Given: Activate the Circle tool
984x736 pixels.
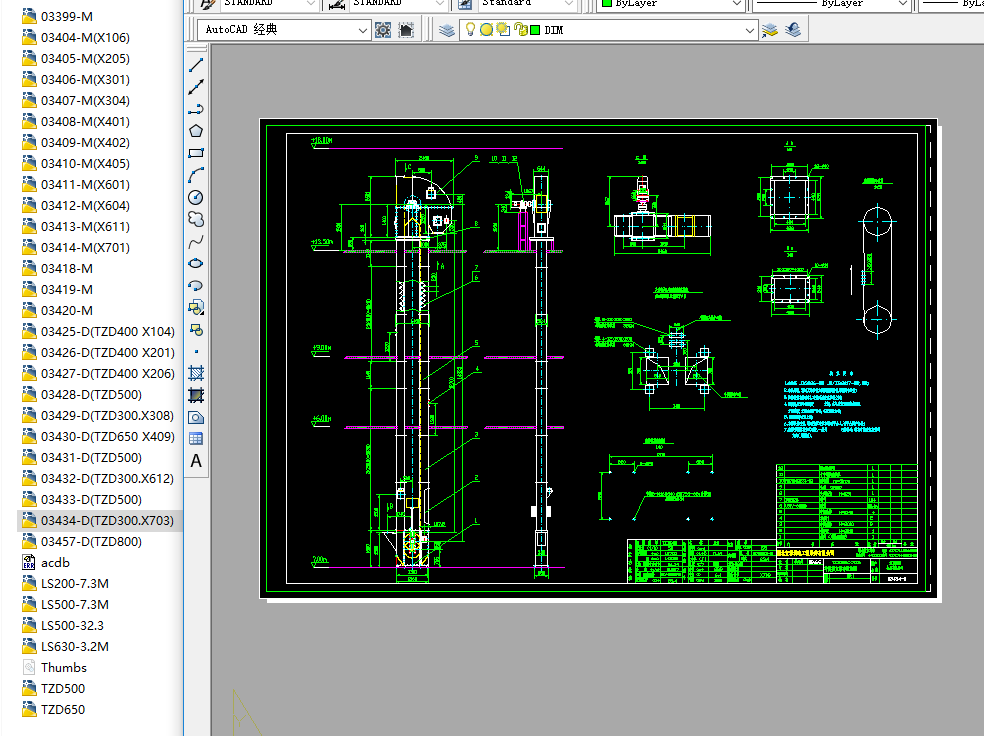Looking at the screenshot, I should coord(196,197).
